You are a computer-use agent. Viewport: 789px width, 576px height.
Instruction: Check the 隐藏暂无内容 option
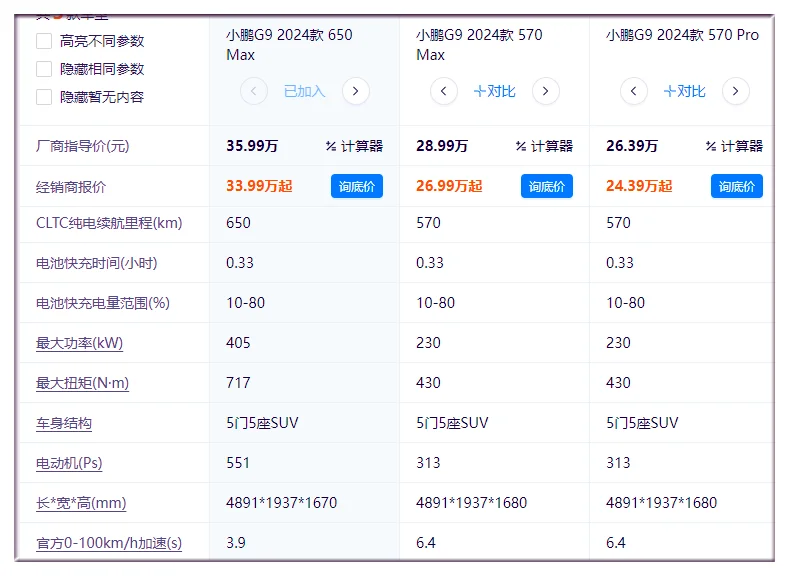44,97
